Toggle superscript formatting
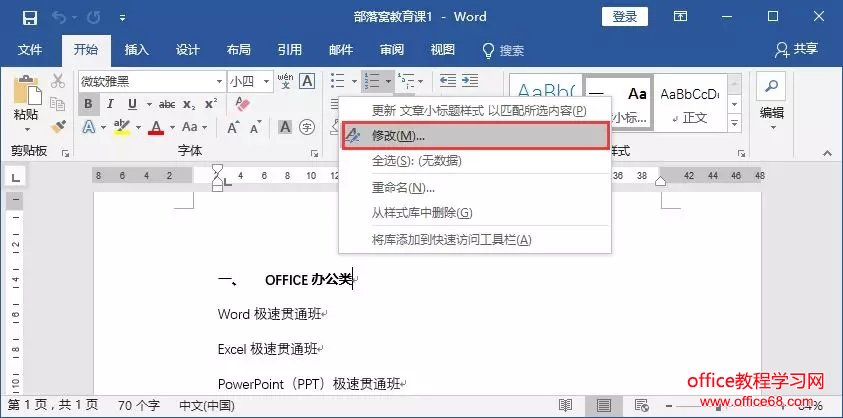843x418 pixels. (x=211, y=104)
